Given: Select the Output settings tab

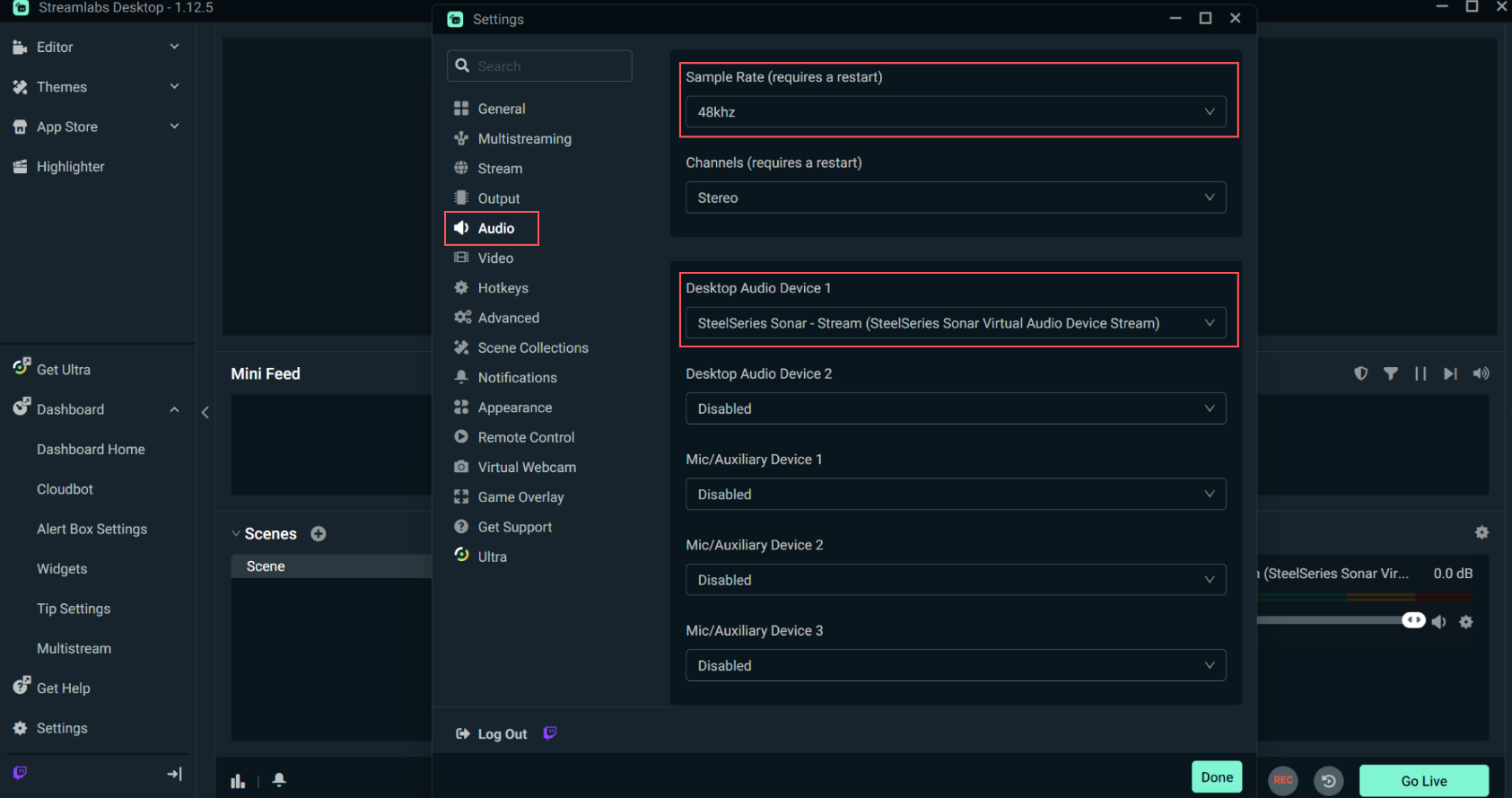Looking at the screenshot, I should 499,198.
